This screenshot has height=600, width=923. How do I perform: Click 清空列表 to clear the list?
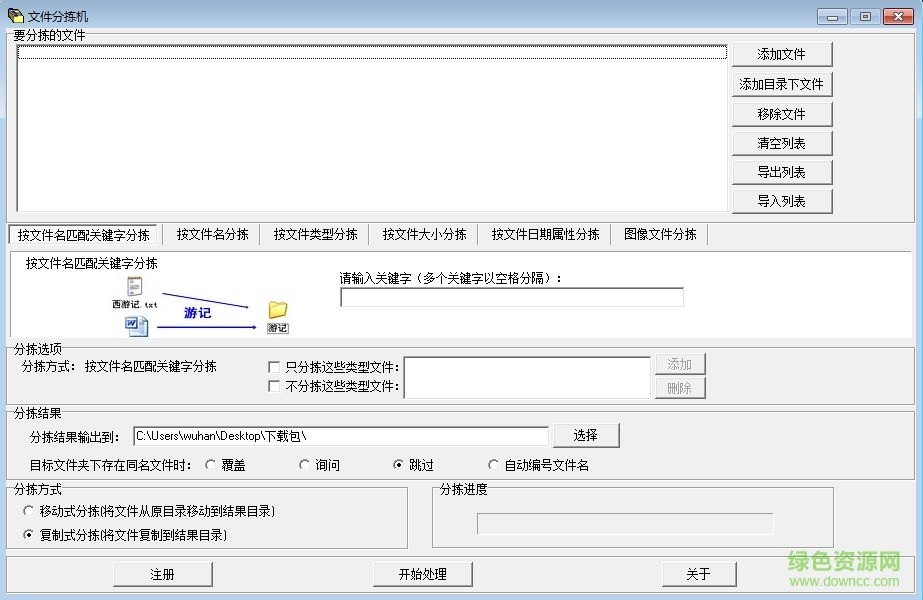(x=781, y=142)
